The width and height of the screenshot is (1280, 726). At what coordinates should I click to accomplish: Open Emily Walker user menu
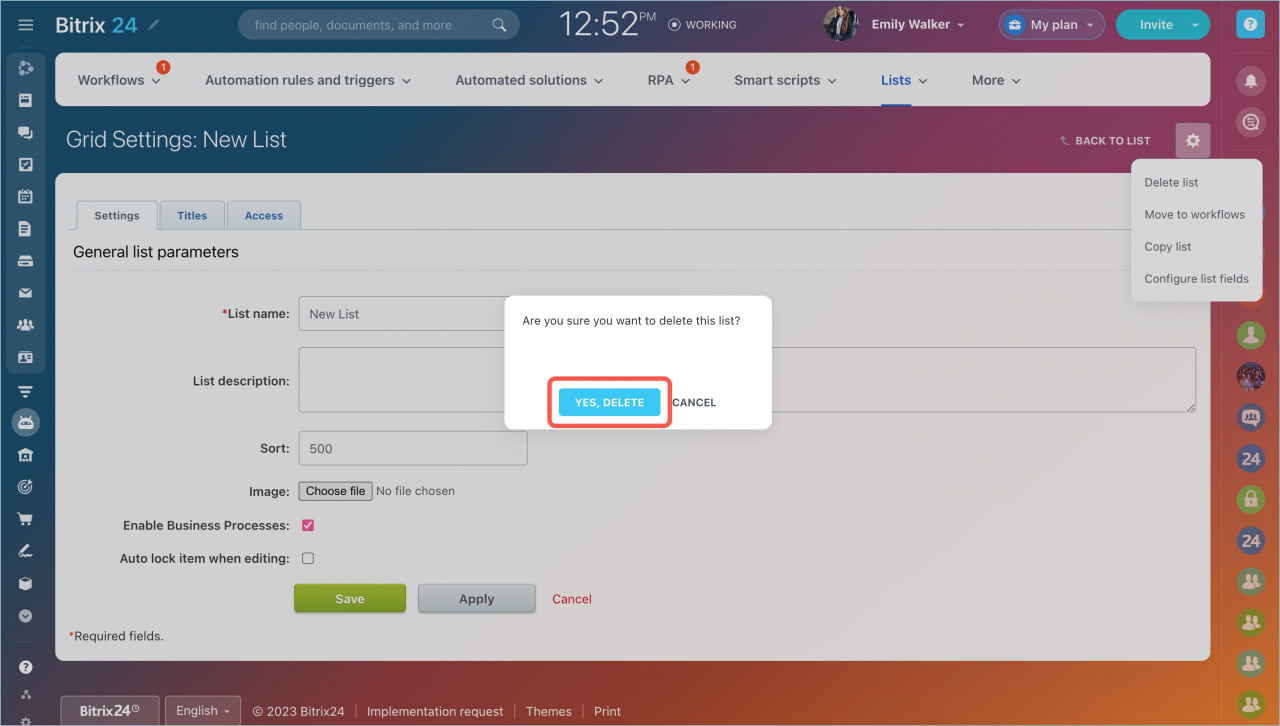[x=918, y=25]
